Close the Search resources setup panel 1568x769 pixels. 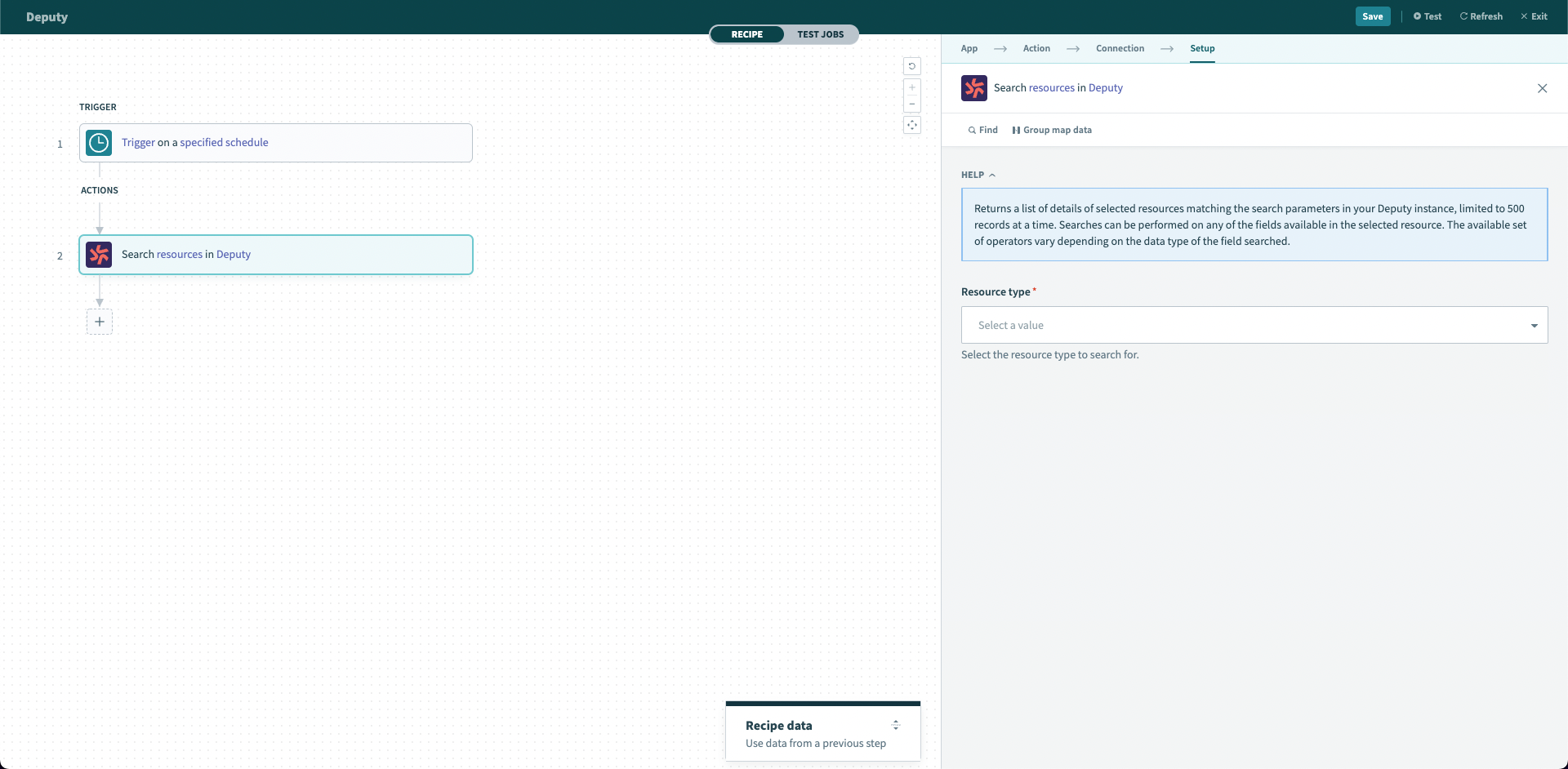tap(1542, 88)
